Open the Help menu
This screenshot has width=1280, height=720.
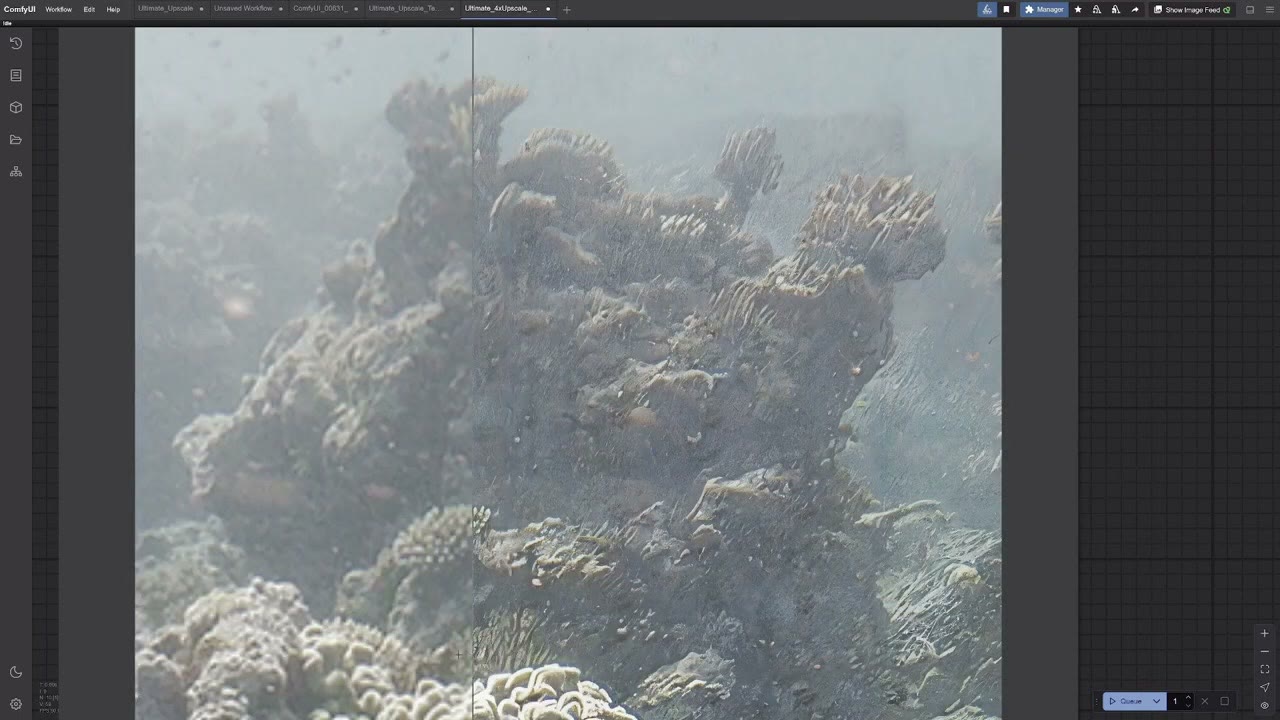pos(113,9)
